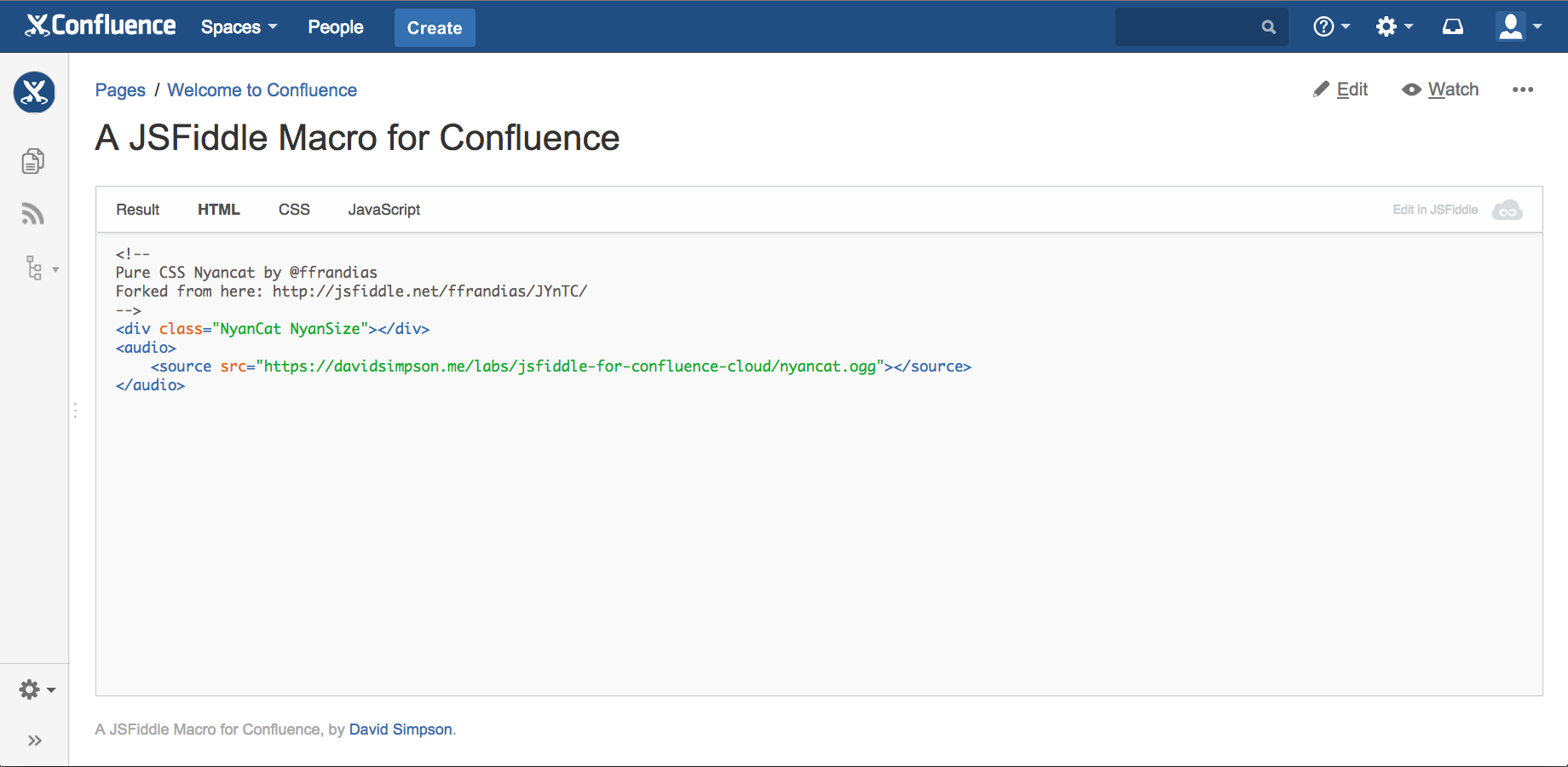Go to the People directory
The height and width of the screenshot is (767, 1568).
pyautogui.click(x=336, y=27)
